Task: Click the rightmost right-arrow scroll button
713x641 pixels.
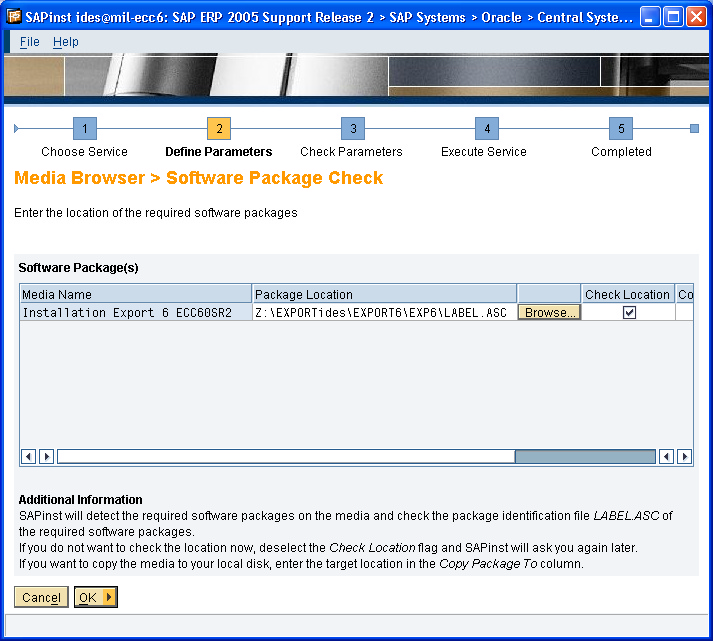Action: tap(684, 456)
